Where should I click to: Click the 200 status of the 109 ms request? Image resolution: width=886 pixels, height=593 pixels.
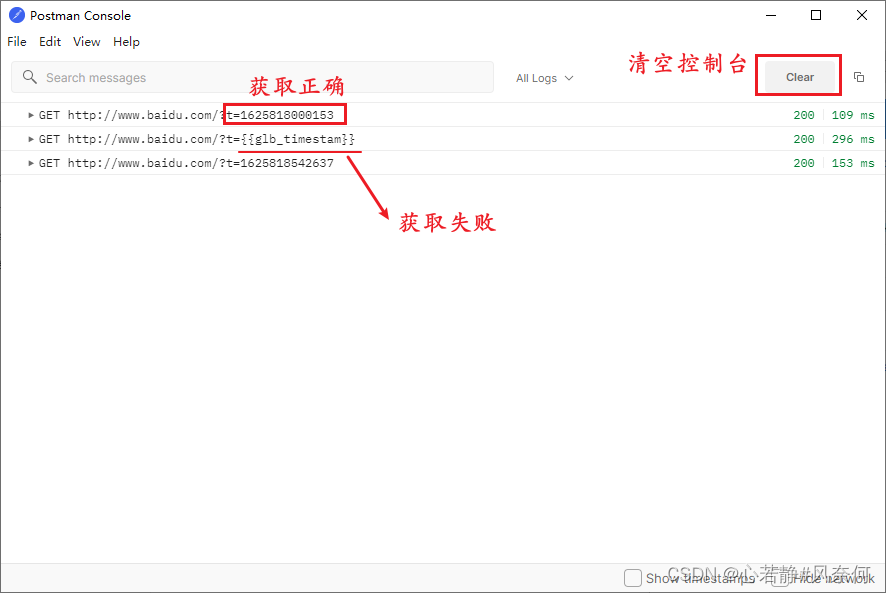804,115
